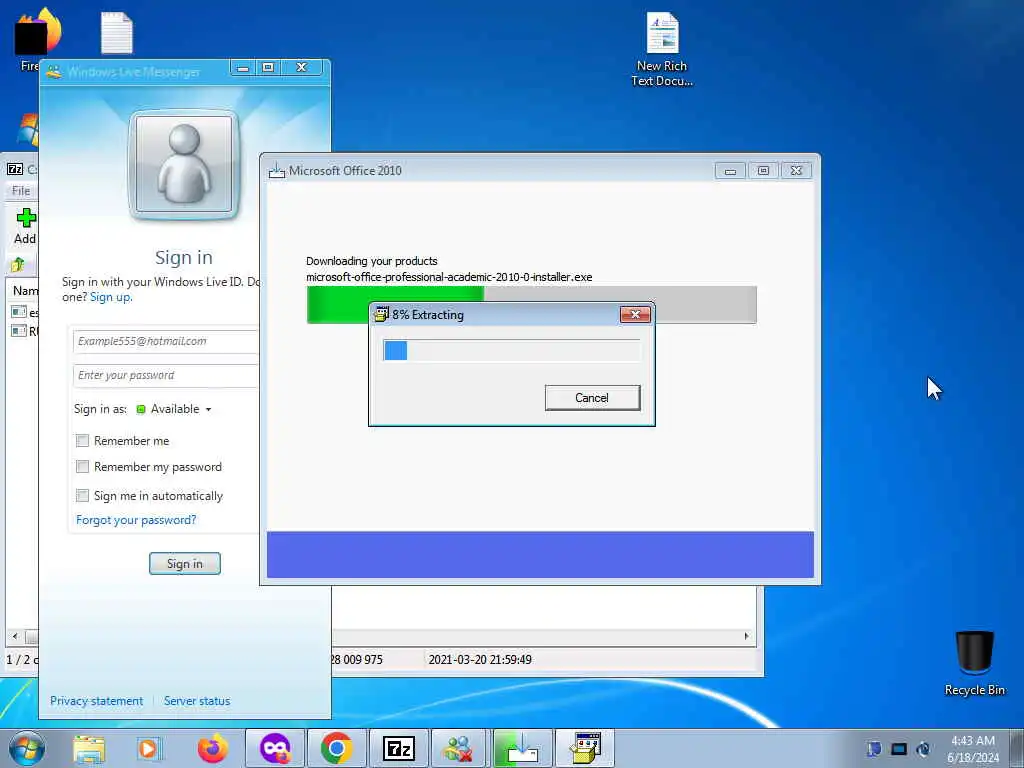Cancel the extraction dialog

tap(592, 398)
